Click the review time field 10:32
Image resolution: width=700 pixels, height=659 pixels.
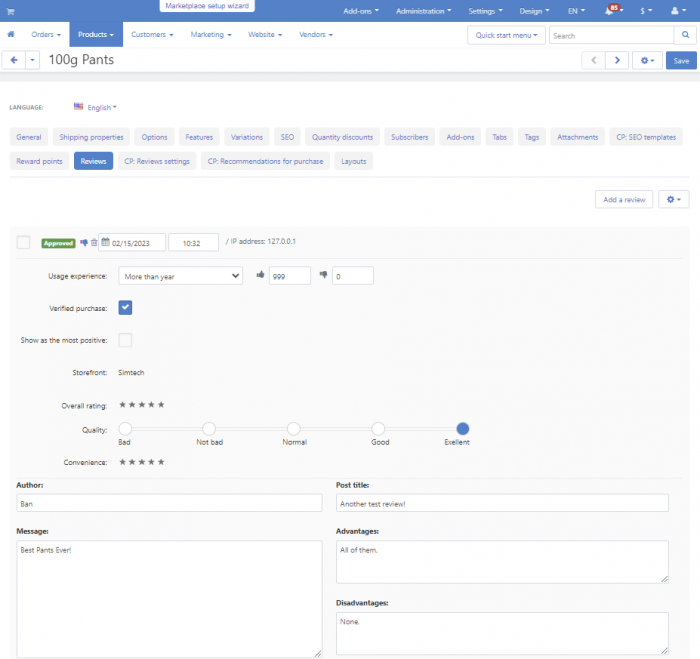point(194,242)
